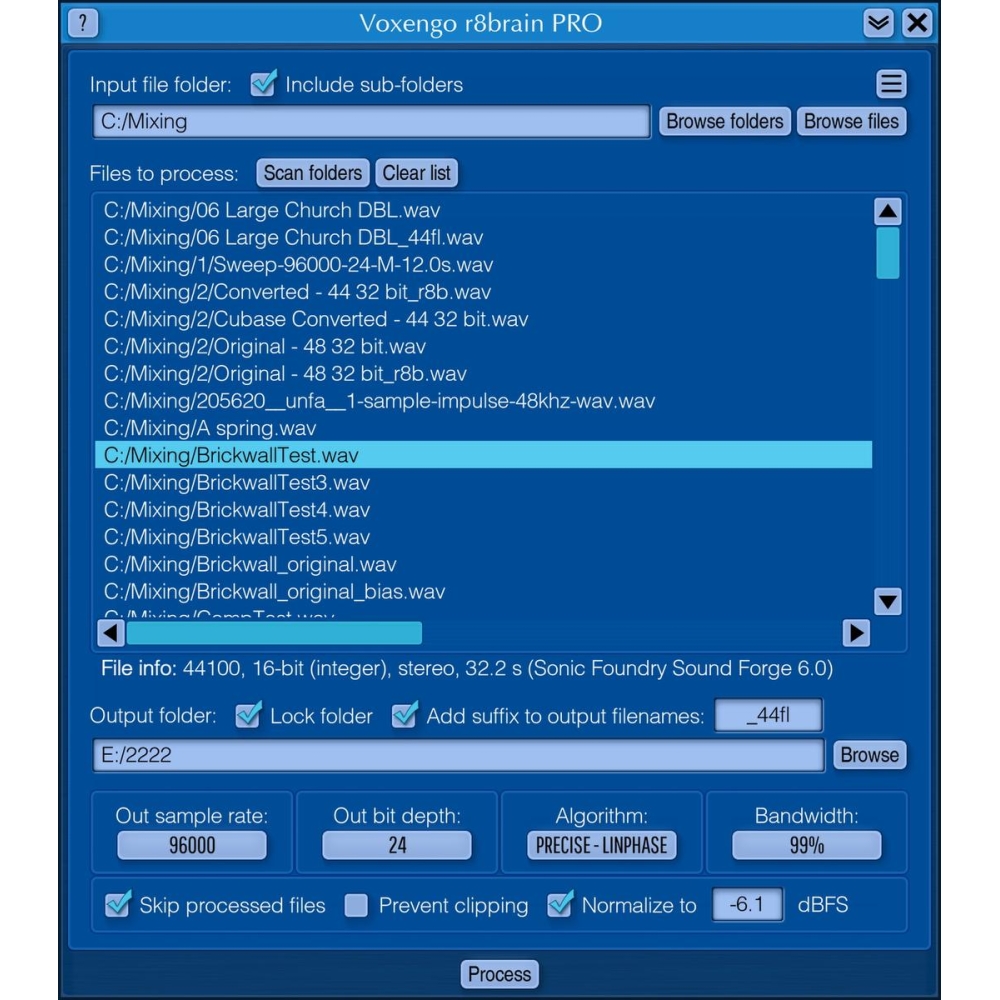The image size is (1000, 1000).
Task: Edit the suffix field _44fl
Action: coord(768,715)
